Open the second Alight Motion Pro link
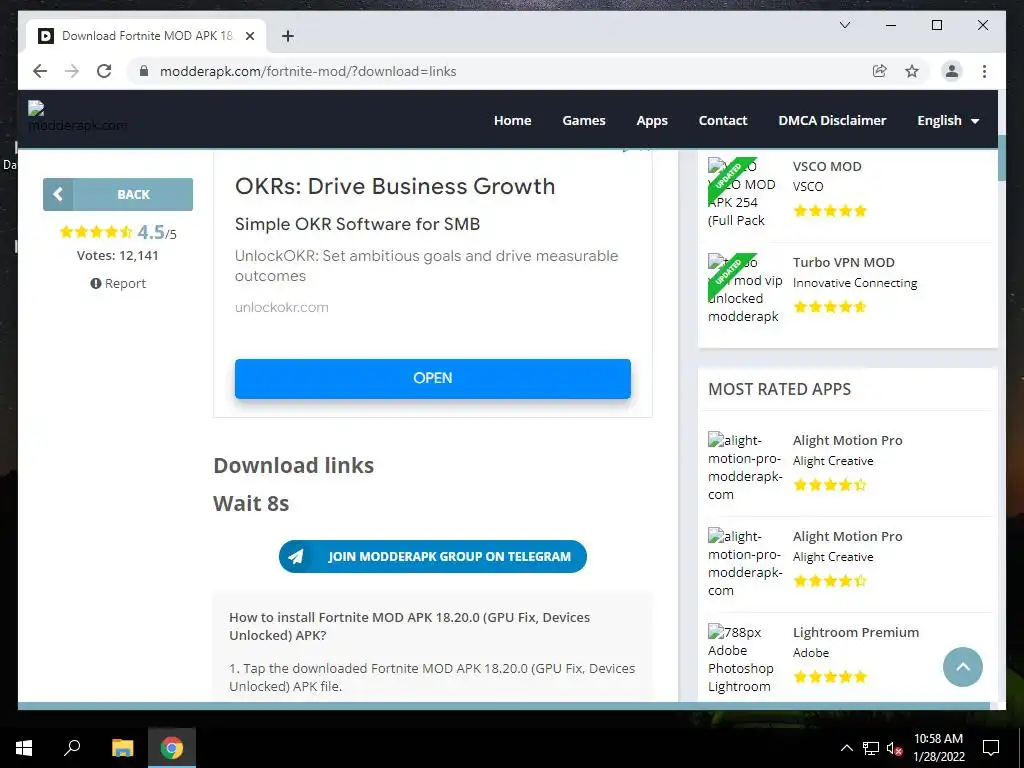Viewport: 1024px width, 768px height. click(x=847, y=537)
